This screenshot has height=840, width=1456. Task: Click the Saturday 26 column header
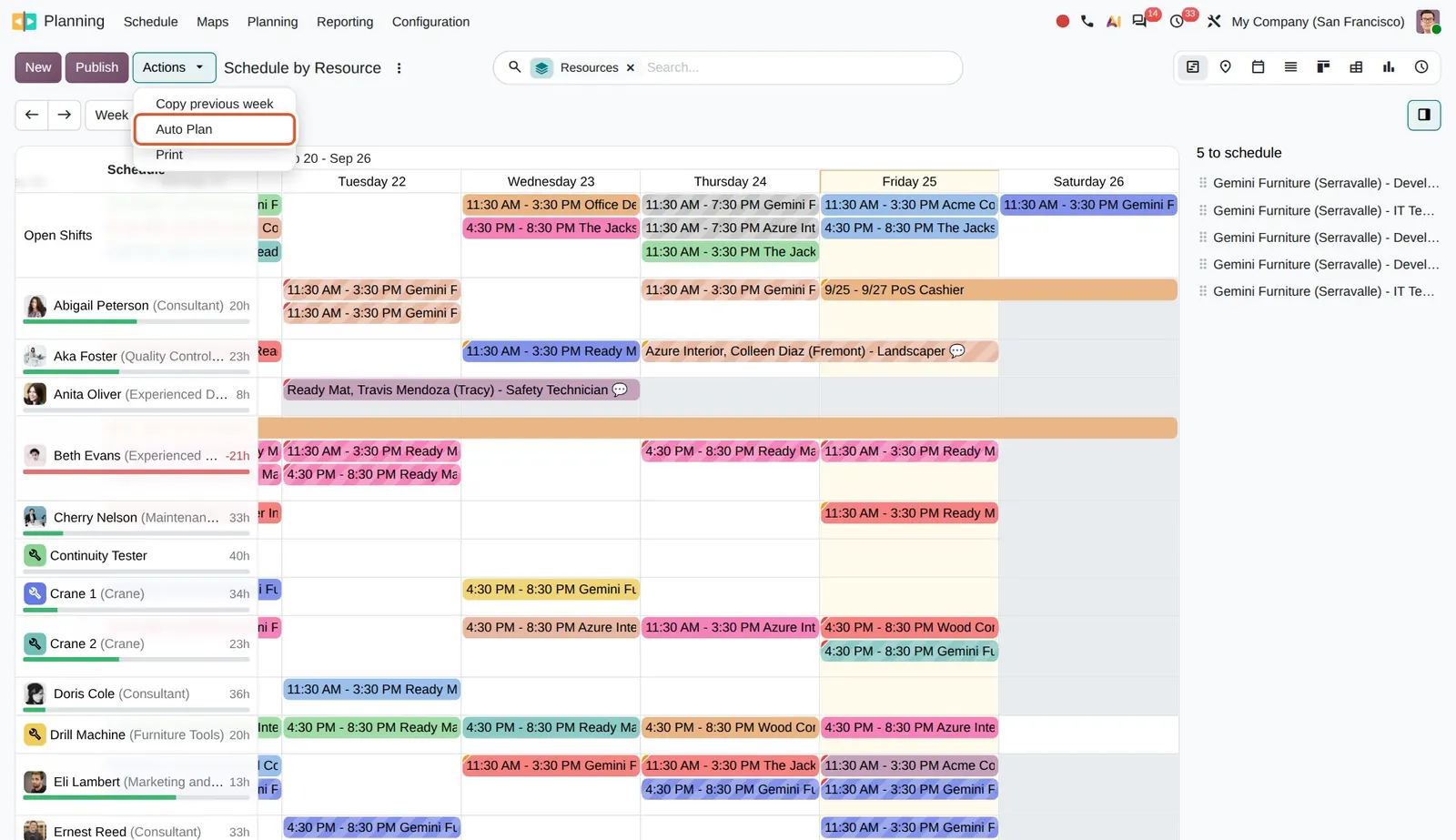tap(1088, 181)
